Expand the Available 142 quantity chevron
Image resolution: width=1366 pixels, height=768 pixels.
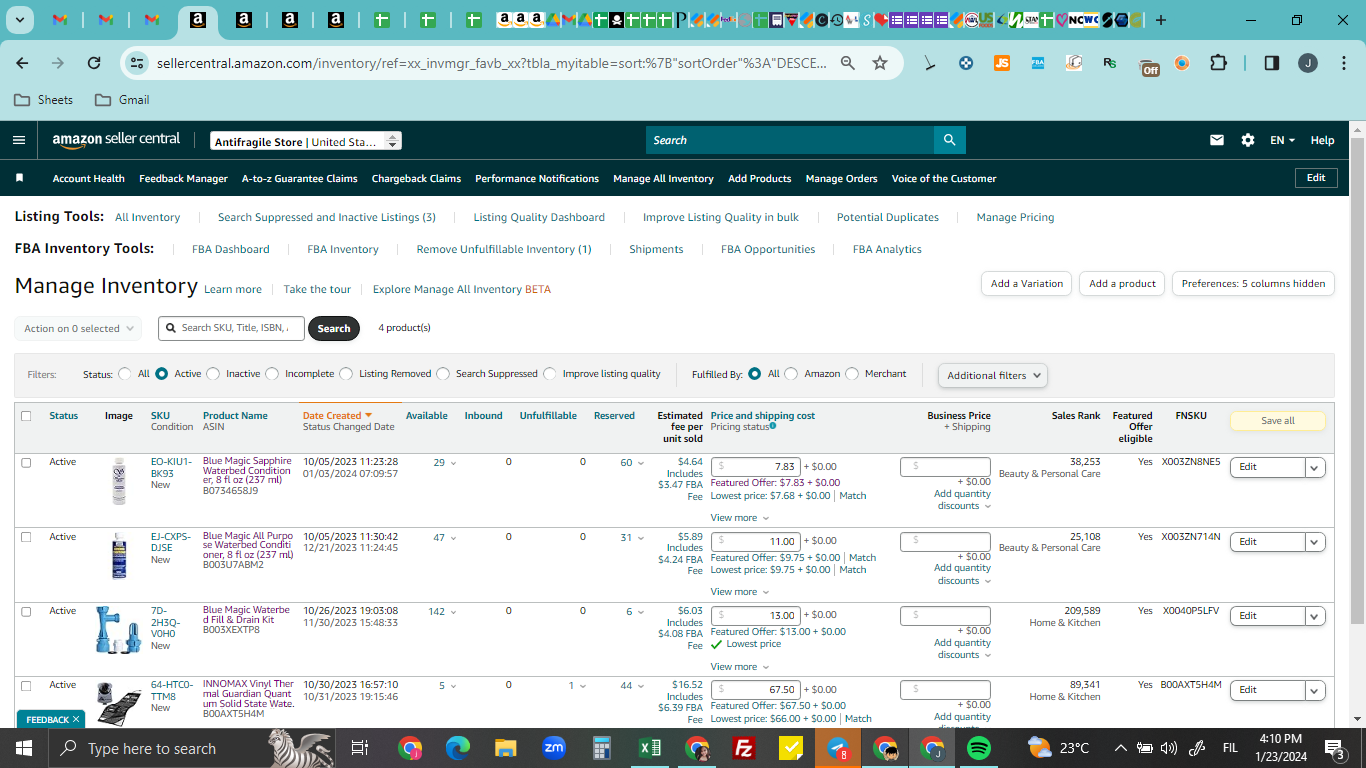(453, 612)
